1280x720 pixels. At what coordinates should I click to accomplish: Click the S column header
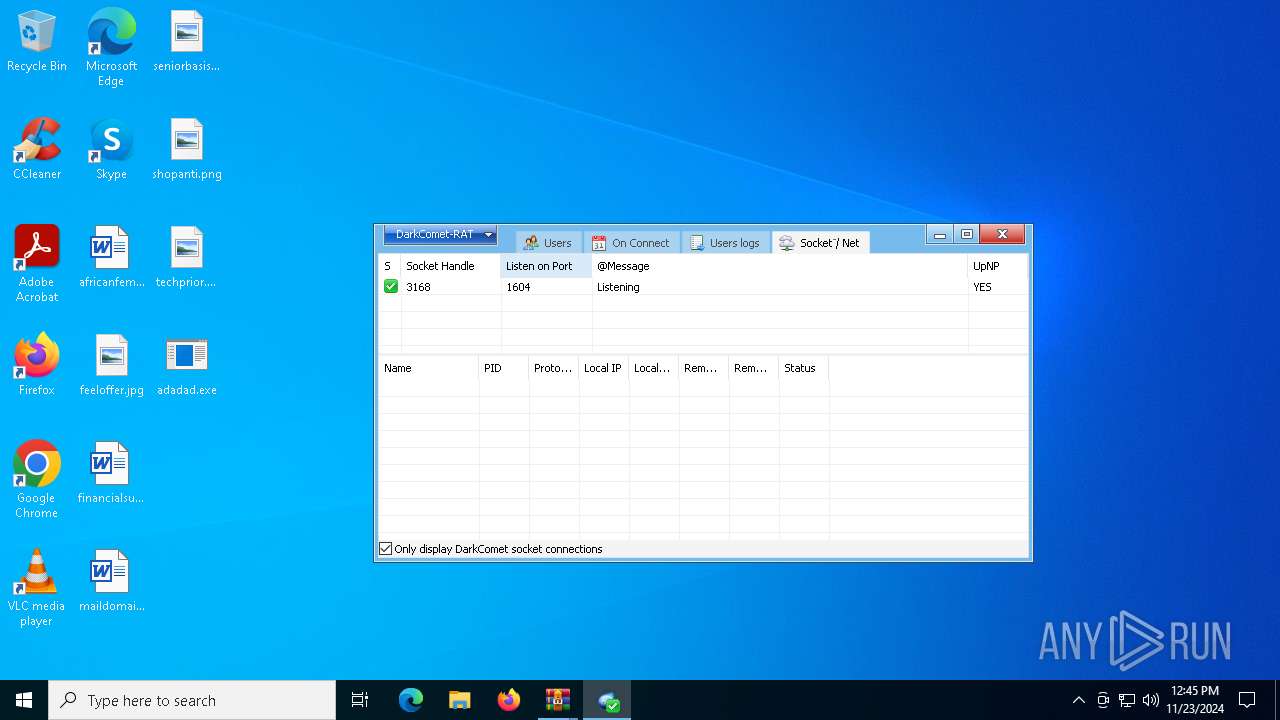(390, 266)
